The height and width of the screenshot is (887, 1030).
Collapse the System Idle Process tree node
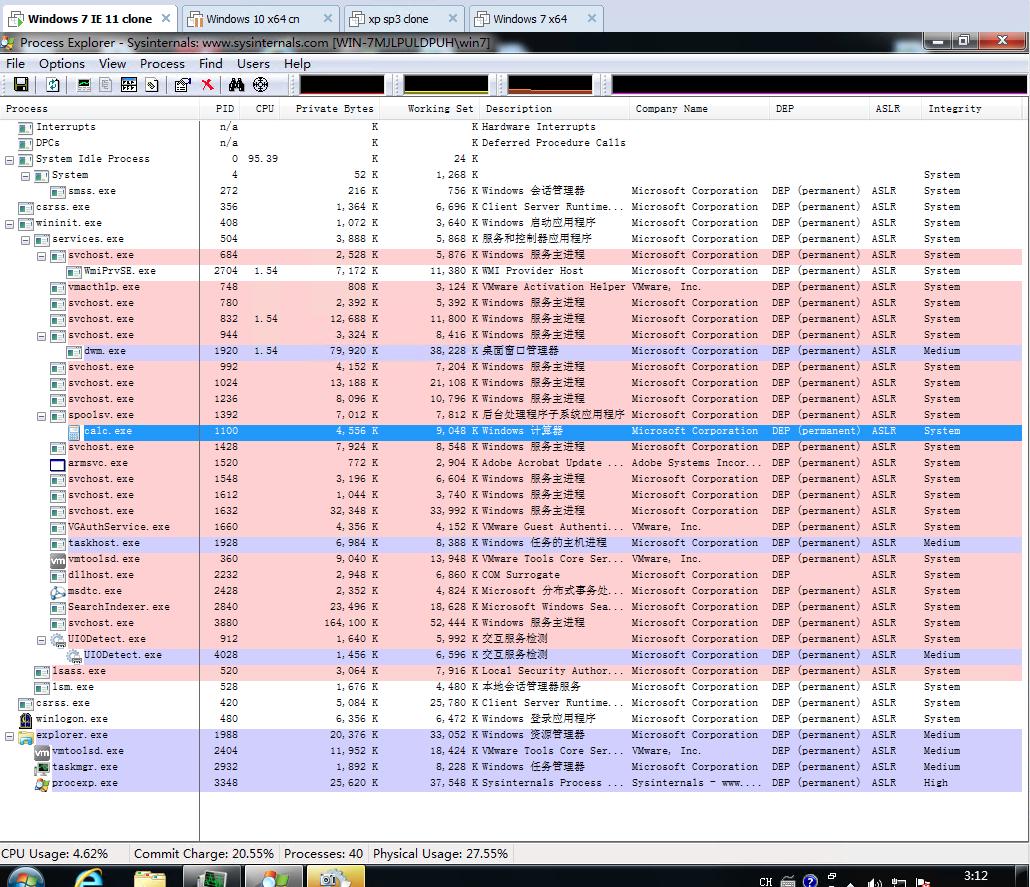click(x=9, y=160)
